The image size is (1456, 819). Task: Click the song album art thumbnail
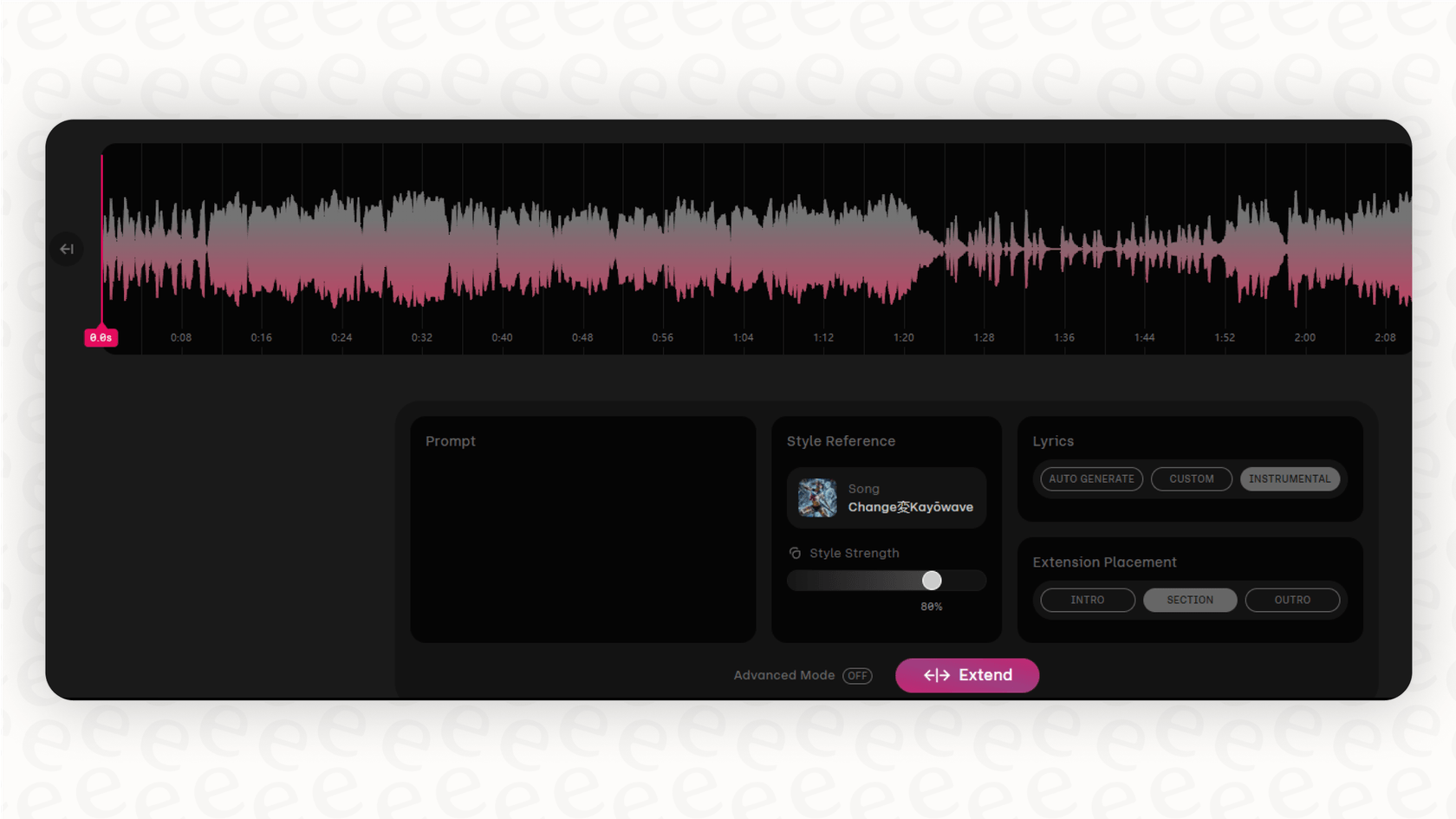tap(817, 498)
